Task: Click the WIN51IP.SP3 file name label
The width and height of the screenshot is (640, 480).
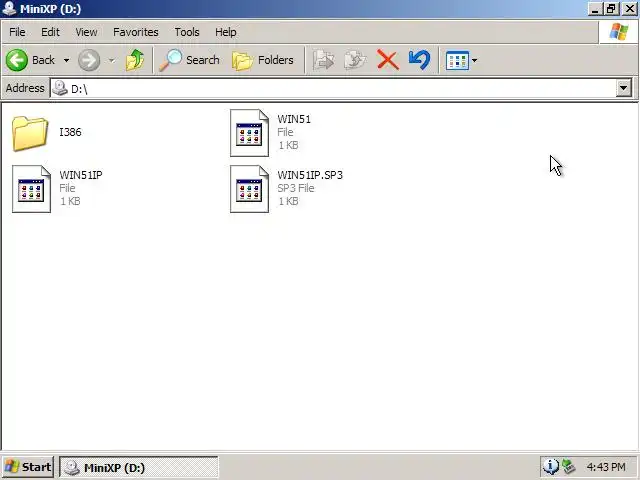Action: point(310,175)
